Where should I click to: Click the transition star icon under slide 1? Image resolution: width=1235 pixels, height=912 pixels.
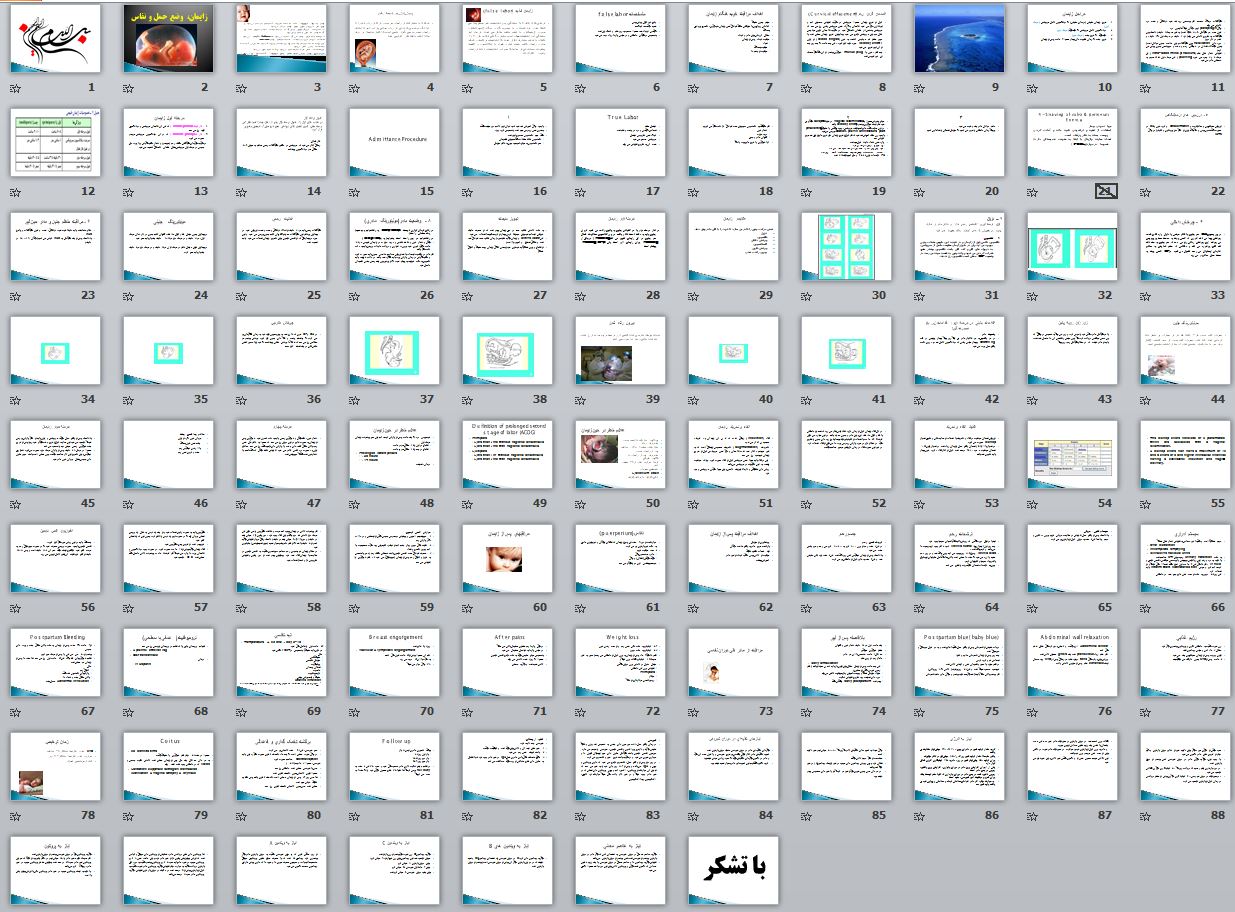click(17, 89)
